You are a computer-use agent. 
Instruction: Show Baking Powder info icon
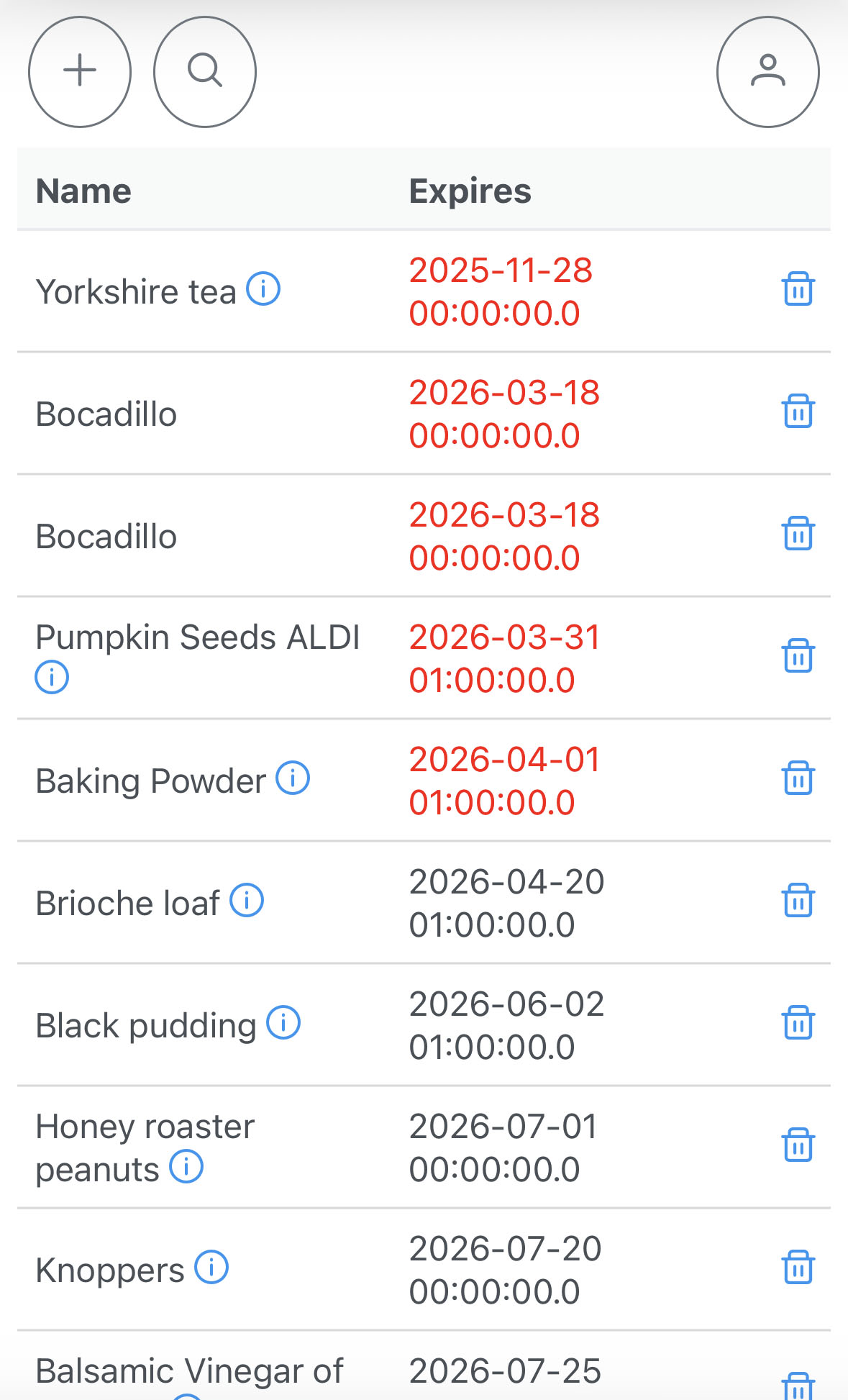click(293, 778)
